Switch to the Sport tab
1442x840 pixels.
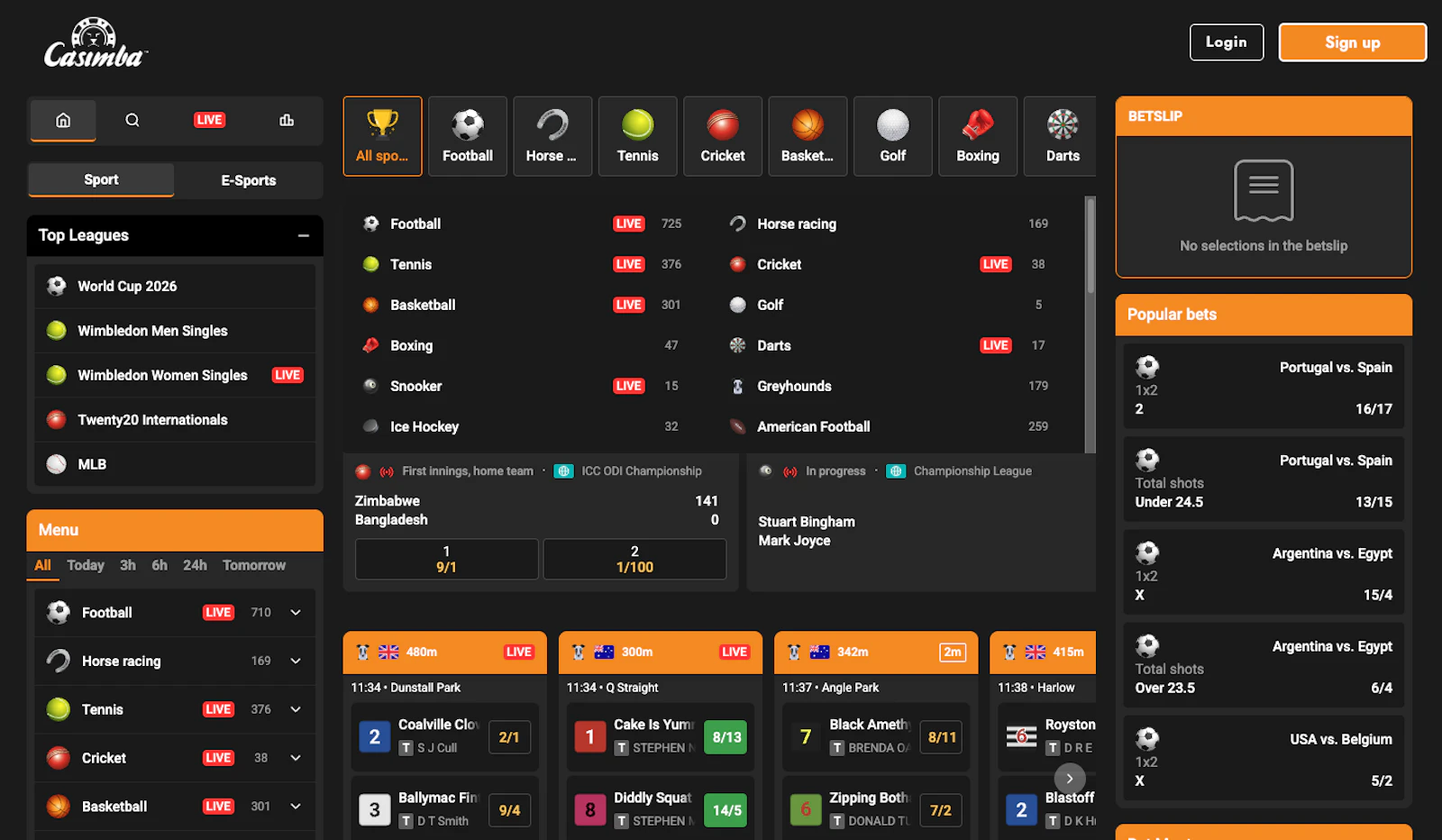pyautogui.click(x=101, y=179)
